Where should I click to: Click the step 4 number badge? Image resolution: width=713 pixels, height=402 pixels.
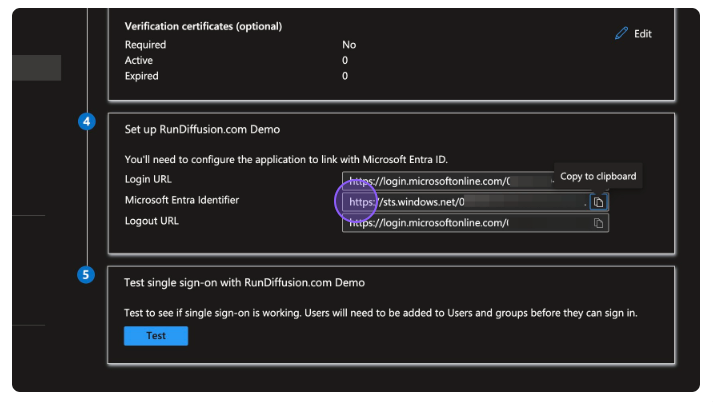(87, 123)
